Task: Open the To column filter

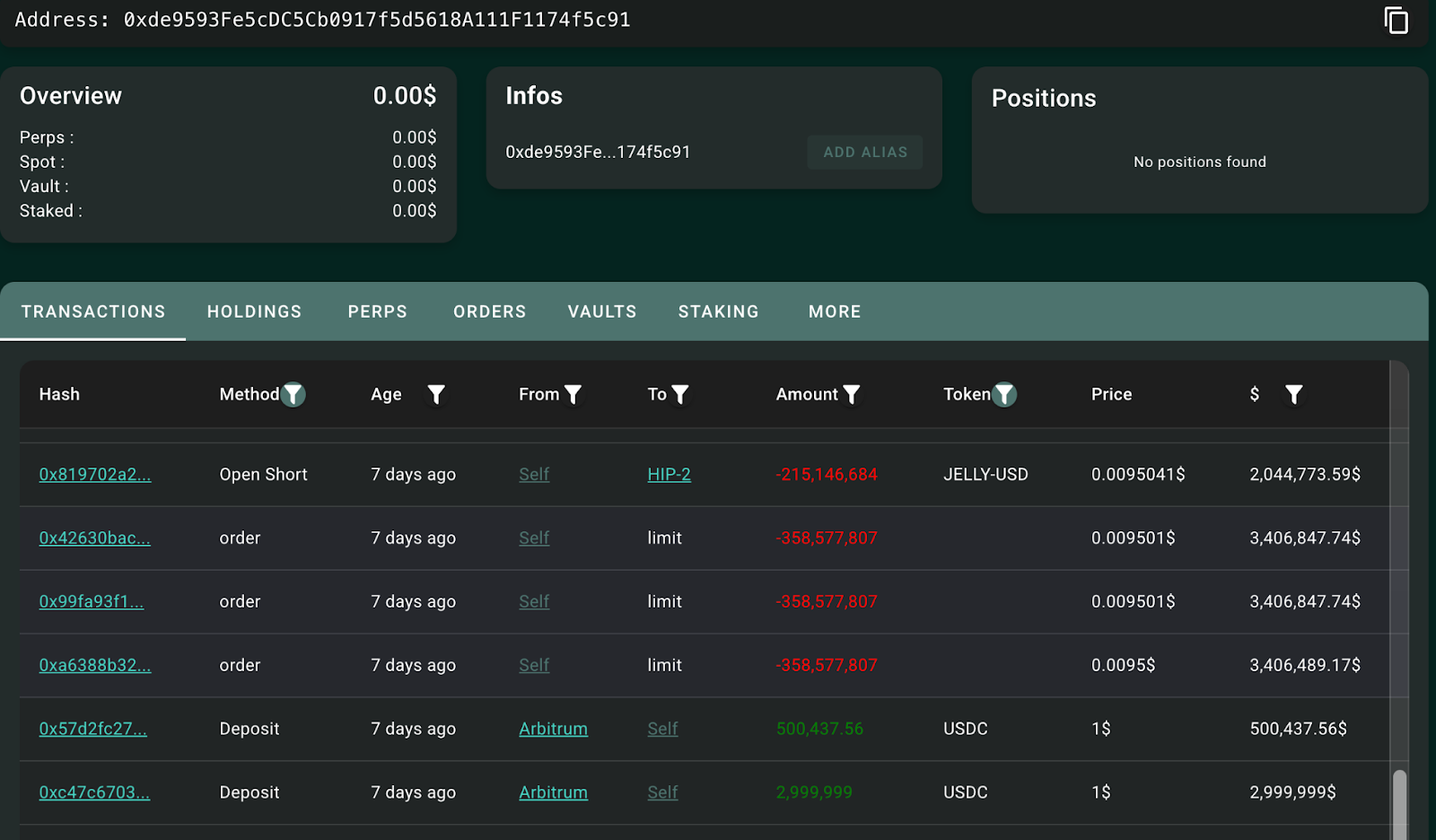Action: 680,394
